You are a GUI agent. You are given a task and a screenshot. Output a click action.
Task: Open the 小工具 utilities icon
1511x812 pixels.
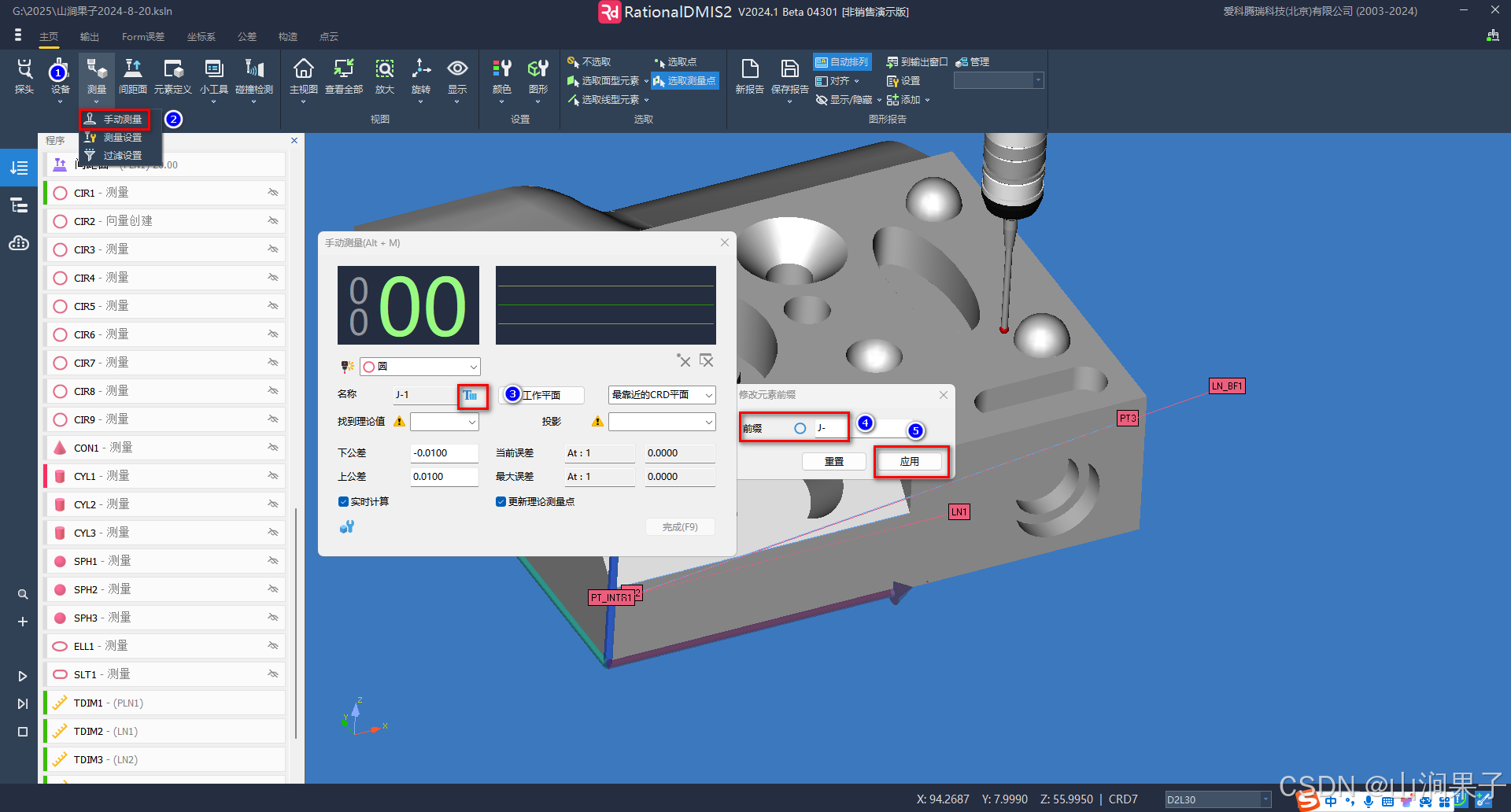pos(213,77)
